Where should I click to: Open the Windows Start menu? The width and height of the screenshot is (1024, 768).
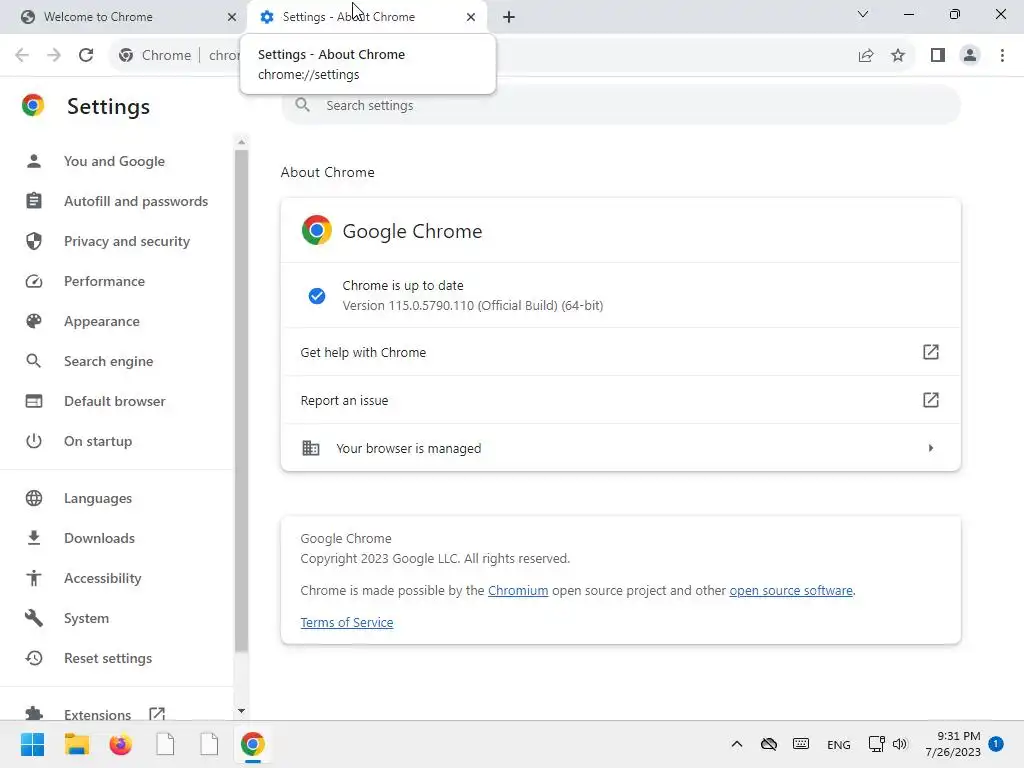(x=33, y=744)
